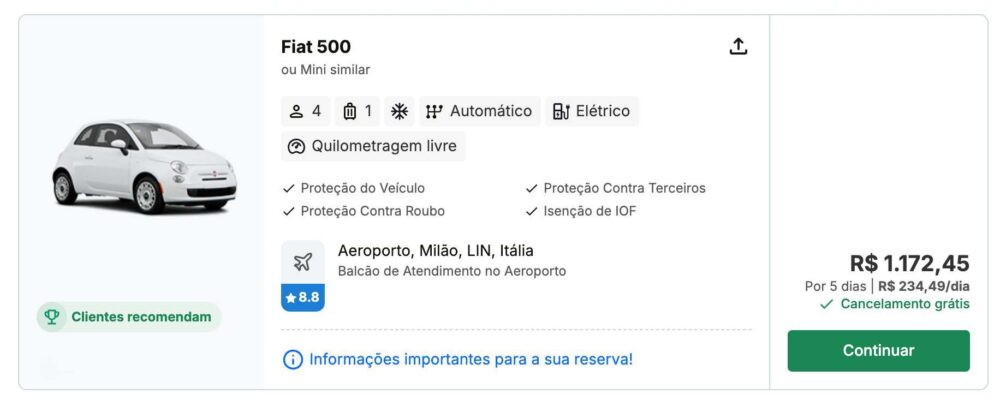Click the Fiat 500 title
This screenshot has height=406, width=1000.
click(316, 47)
